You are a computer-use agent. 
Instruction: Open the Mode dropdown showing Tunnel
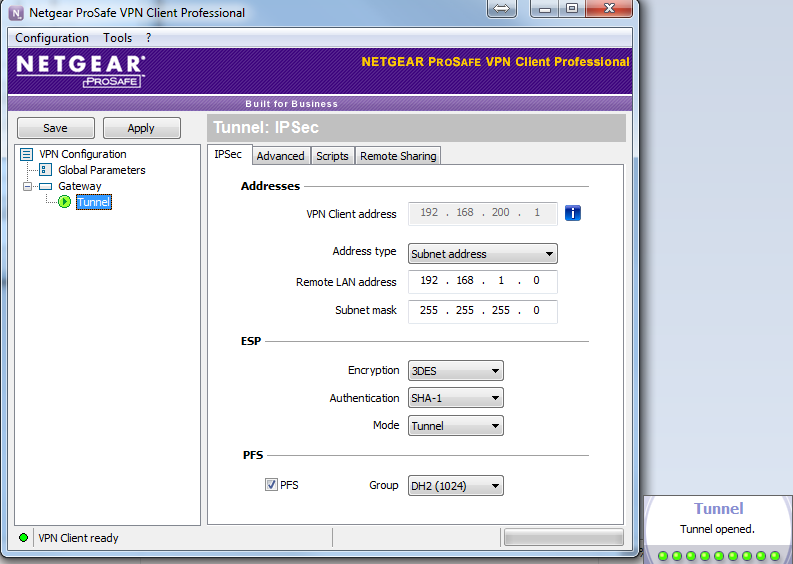coord(456,425)
